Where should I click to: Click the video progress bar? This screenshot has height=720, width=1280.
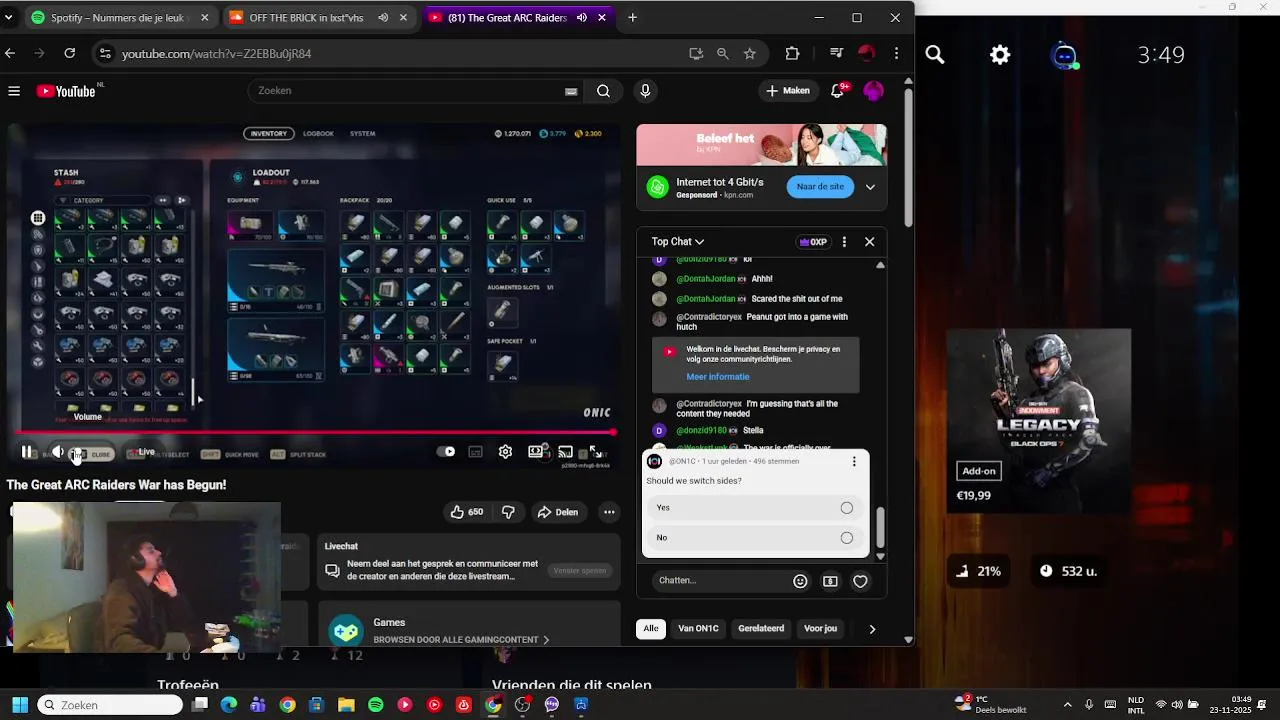coord(315,433)
